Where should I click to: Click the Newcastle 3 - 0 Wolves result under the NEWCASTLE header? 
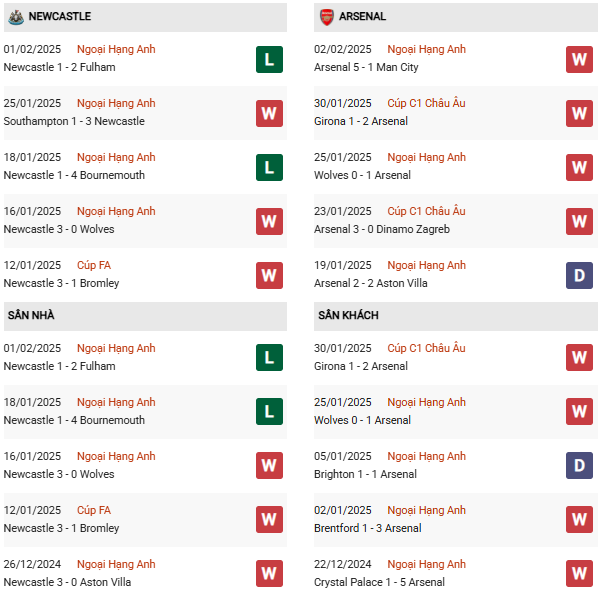pos(59,229)
